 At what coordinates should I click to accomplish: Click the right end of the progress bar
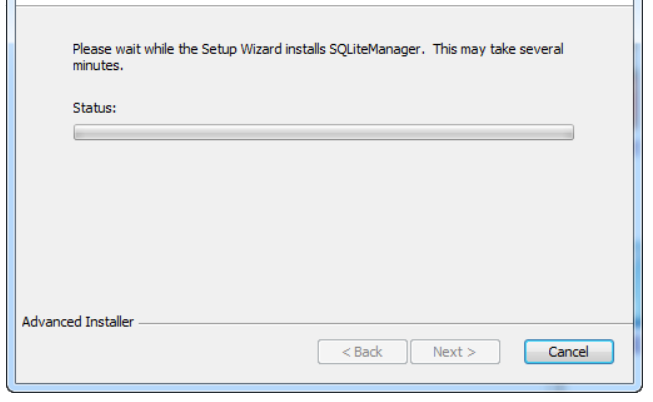pyautogui.click(x=569, y=132)
